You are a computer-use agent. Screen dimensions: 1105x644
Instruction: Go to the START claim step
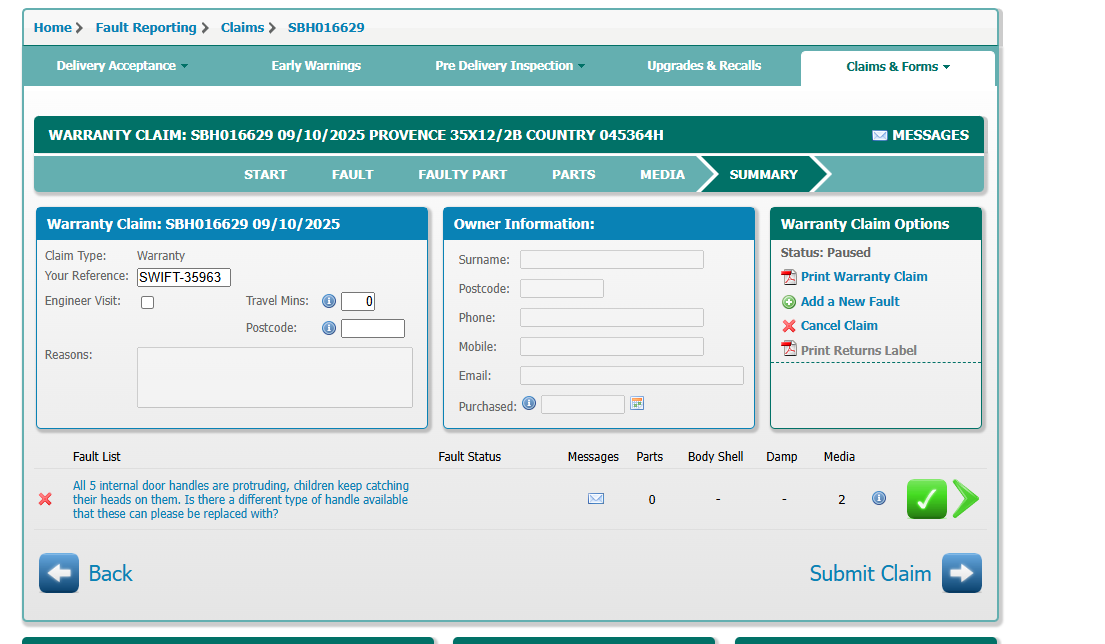tap(265, 175)
